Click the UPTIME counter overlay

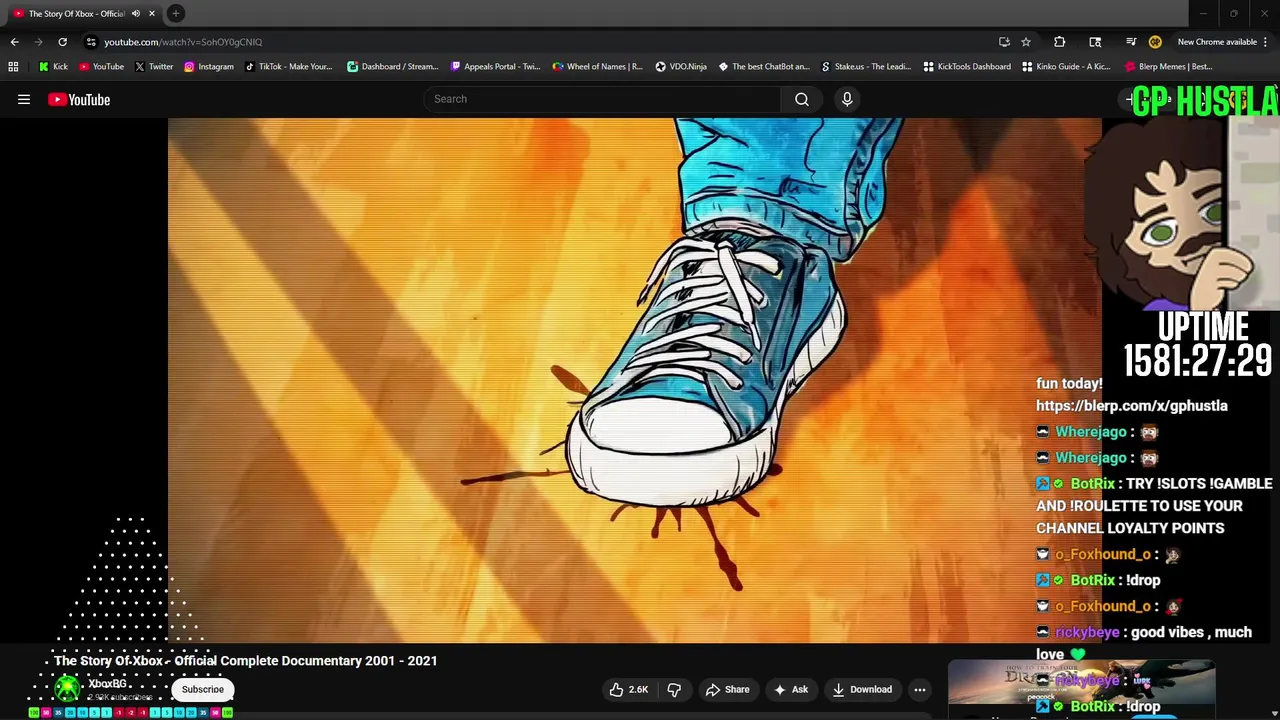(1198, 346)
